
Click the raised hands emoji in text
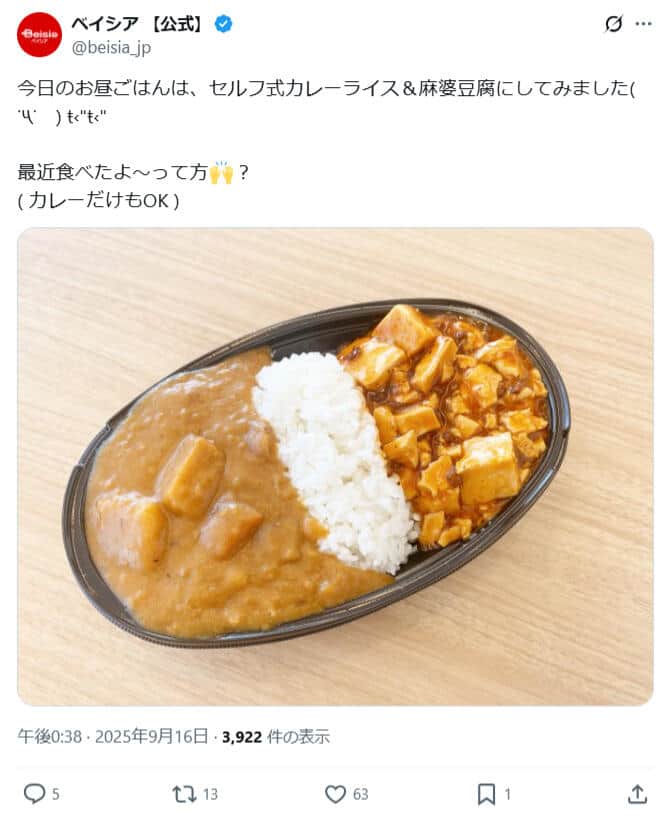click(221, 173)
